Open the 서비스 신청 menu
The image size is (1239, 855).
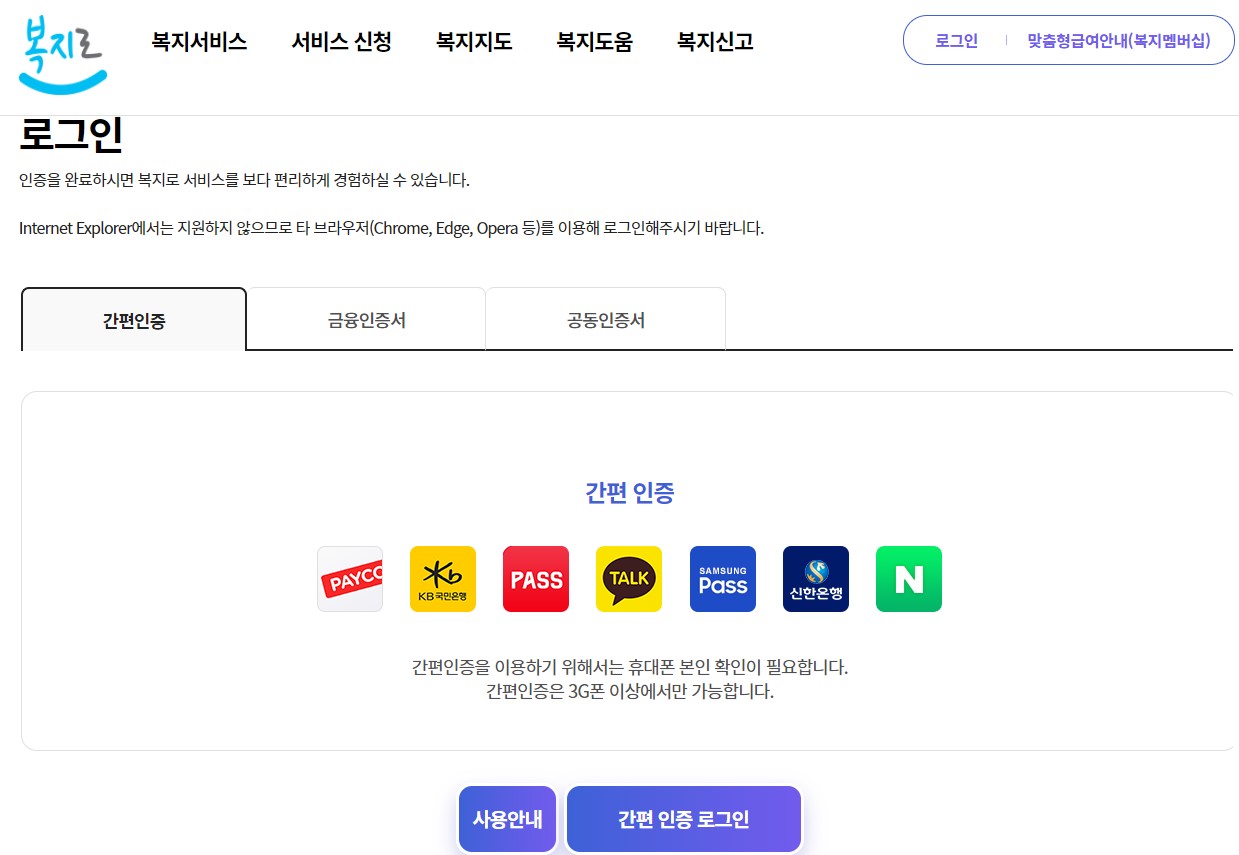341,41
